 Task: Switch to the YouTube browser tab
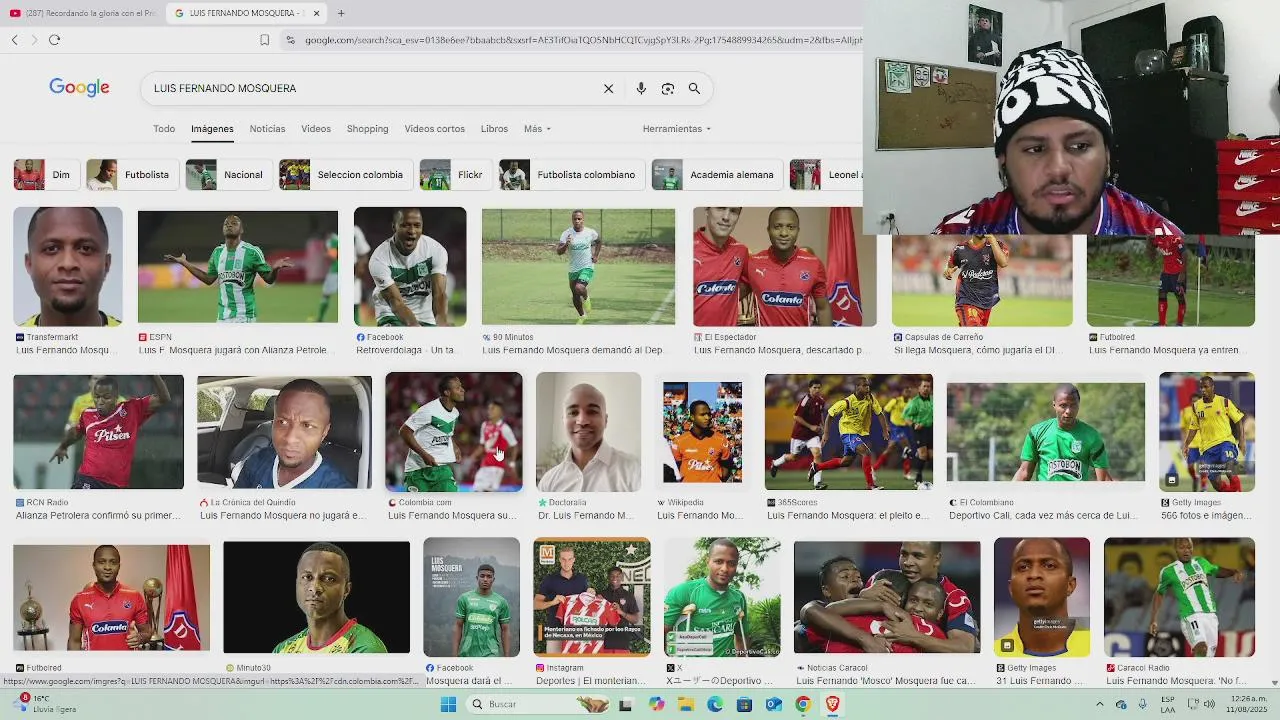(x=83, y=13)
